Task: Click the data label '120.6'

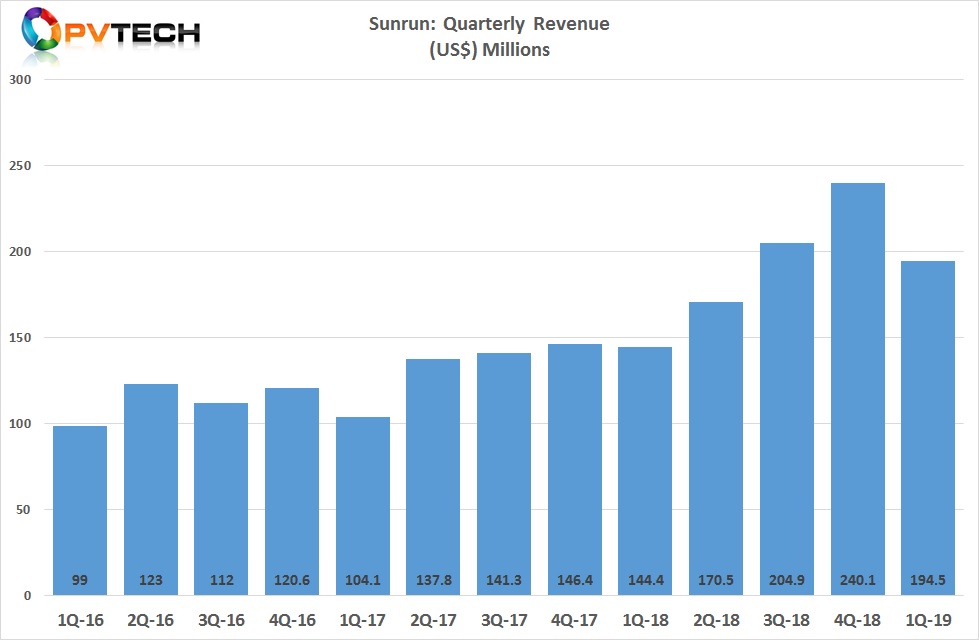Action: point(292,580)
